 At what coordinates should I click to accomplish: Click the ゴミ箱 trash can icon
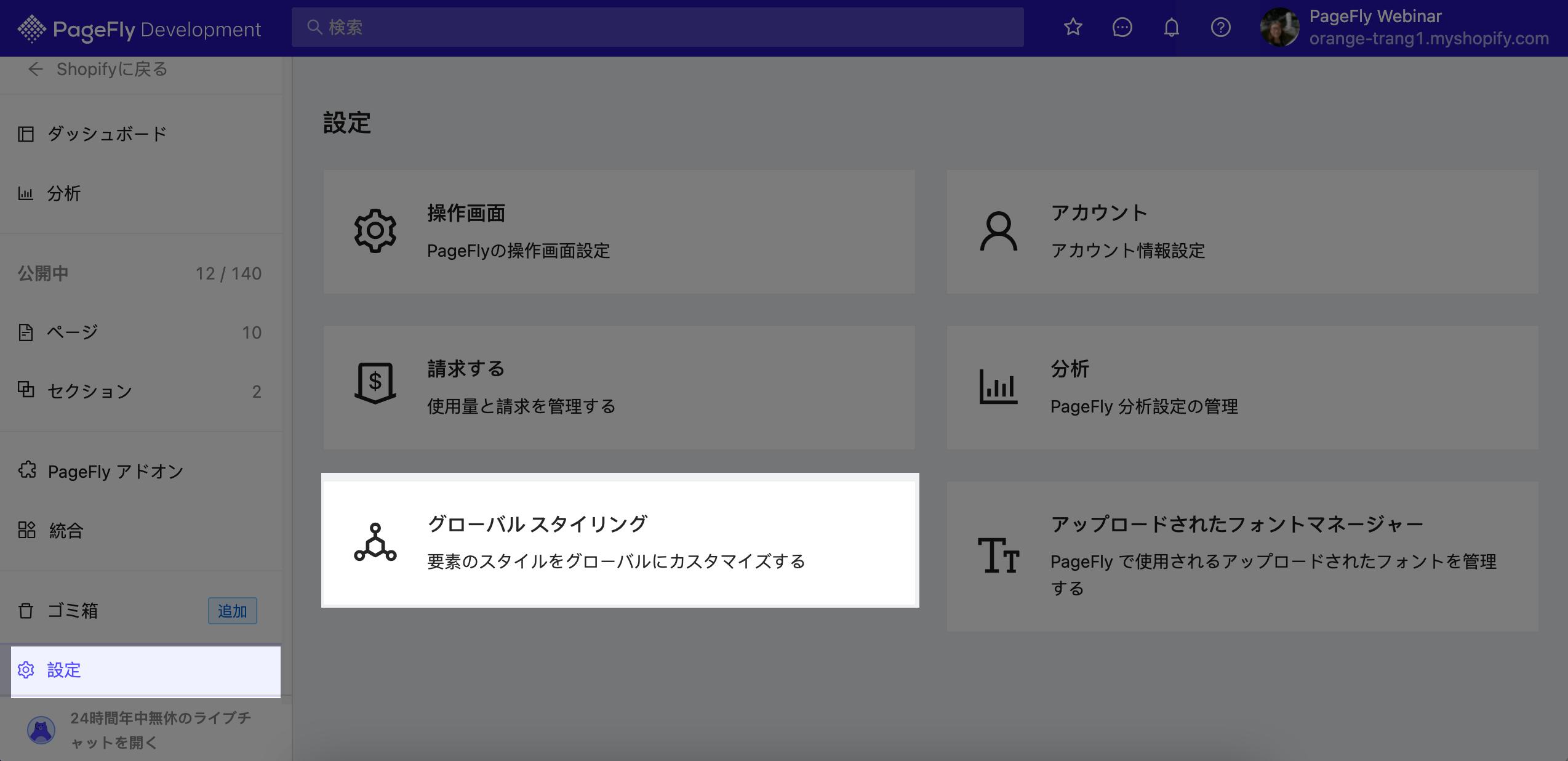pyautogui.click(x=26, y=610)
